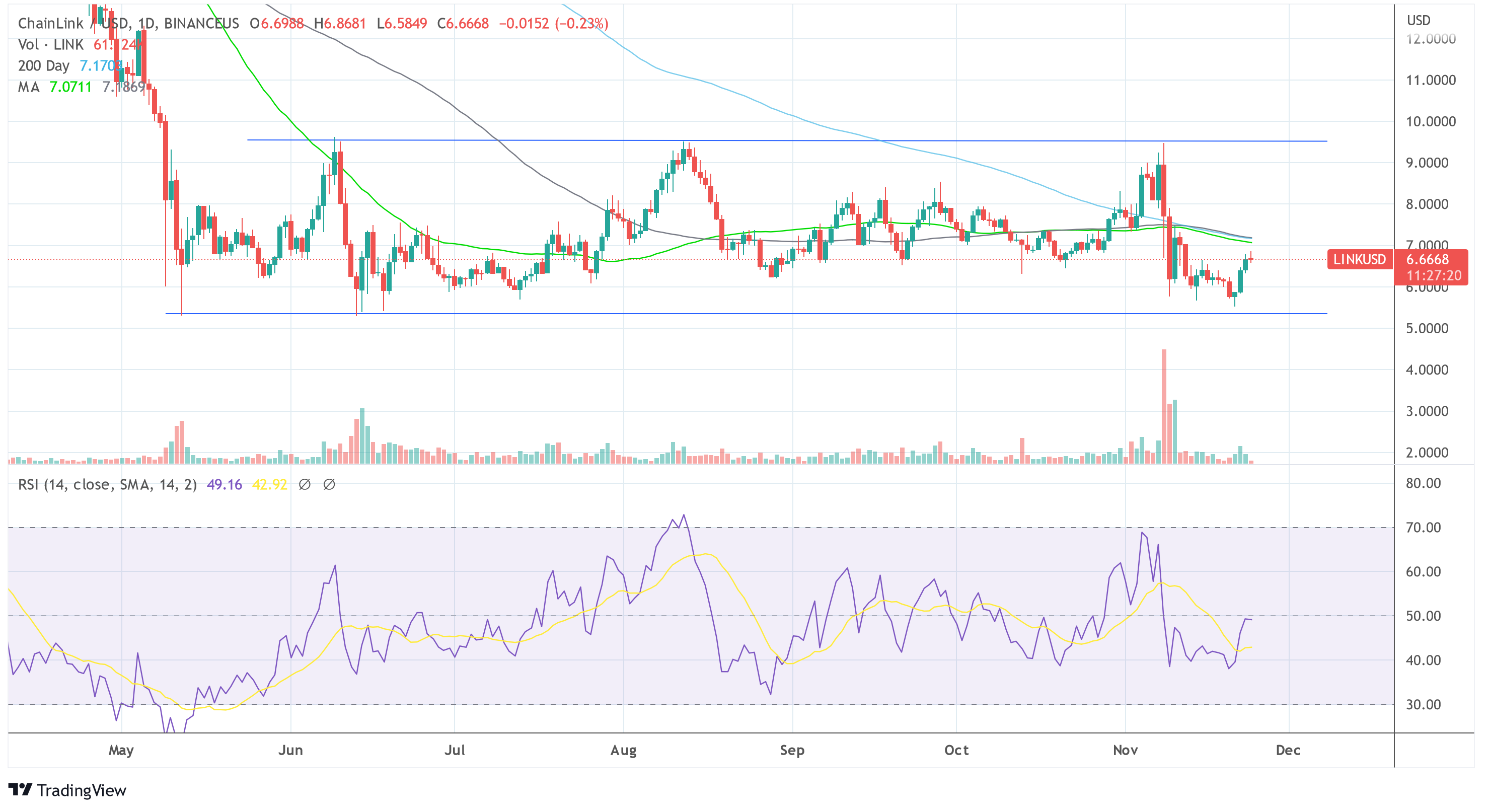Select the 200 Day indicator legend

(x=43, y=66)
